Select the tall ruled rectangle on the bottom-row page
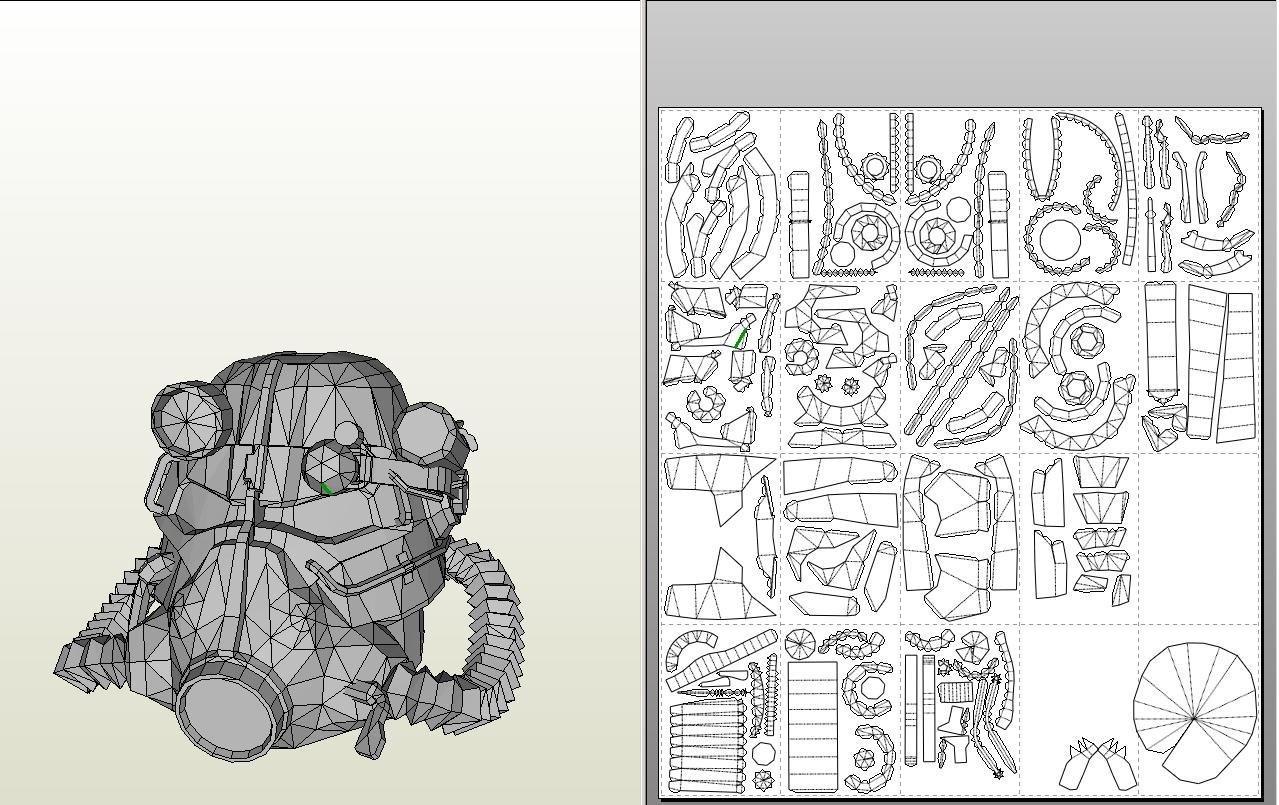The image size is (1279, 805). coord(811,725)
